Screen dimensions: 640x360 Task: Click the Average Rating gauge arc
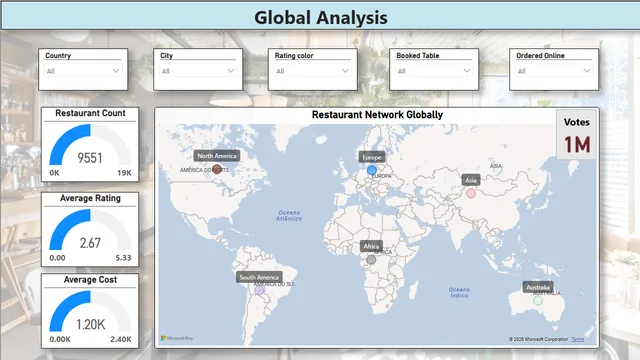point(90,230)
